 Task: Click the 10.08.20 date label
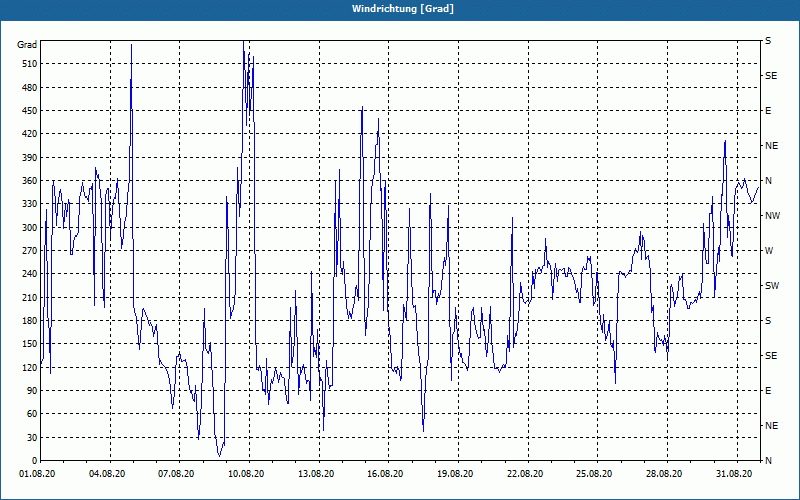pyautogui.click(x=246, y=474)
